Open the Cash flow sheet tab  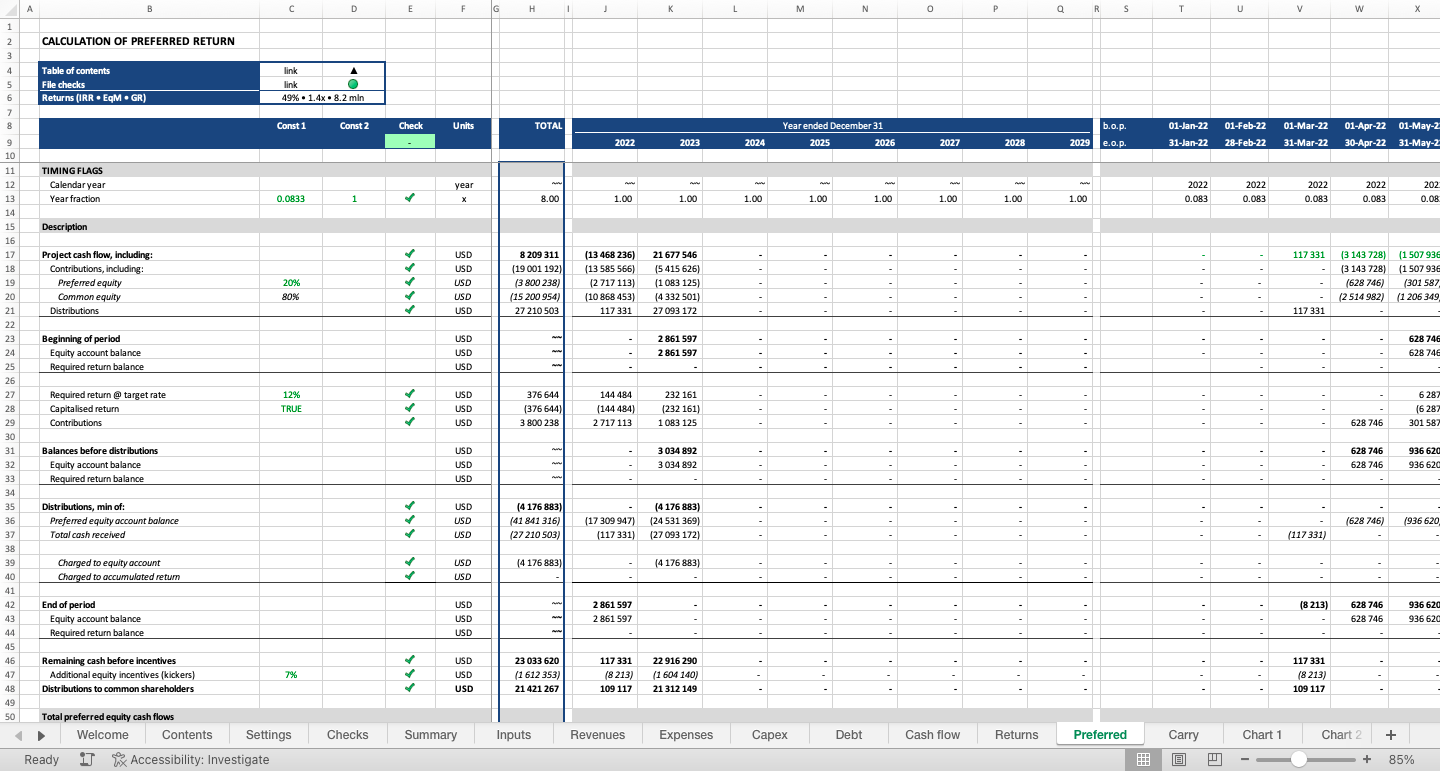pos(933,735)
